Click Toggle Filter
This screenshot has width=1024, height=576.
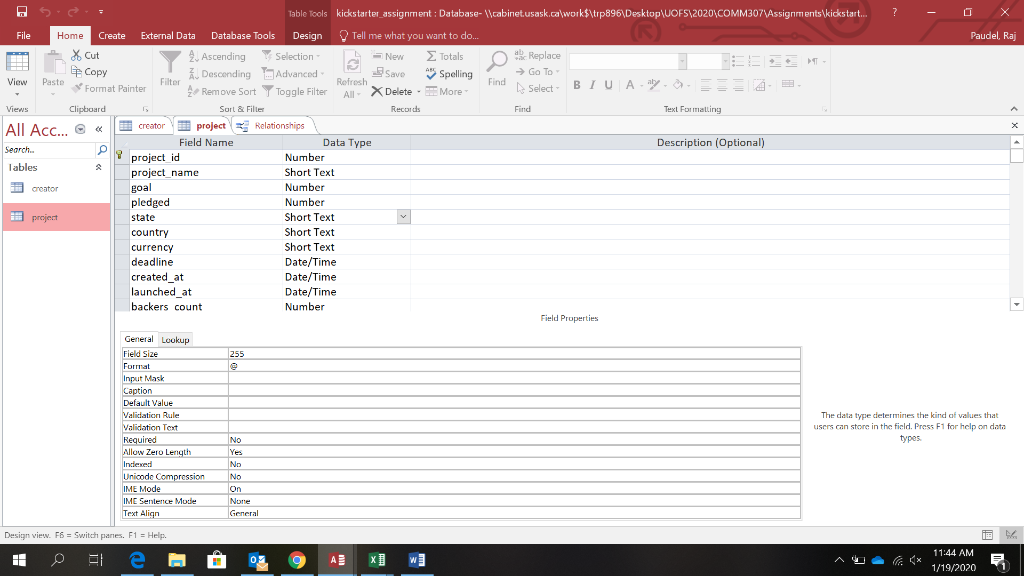pos(295,91)
